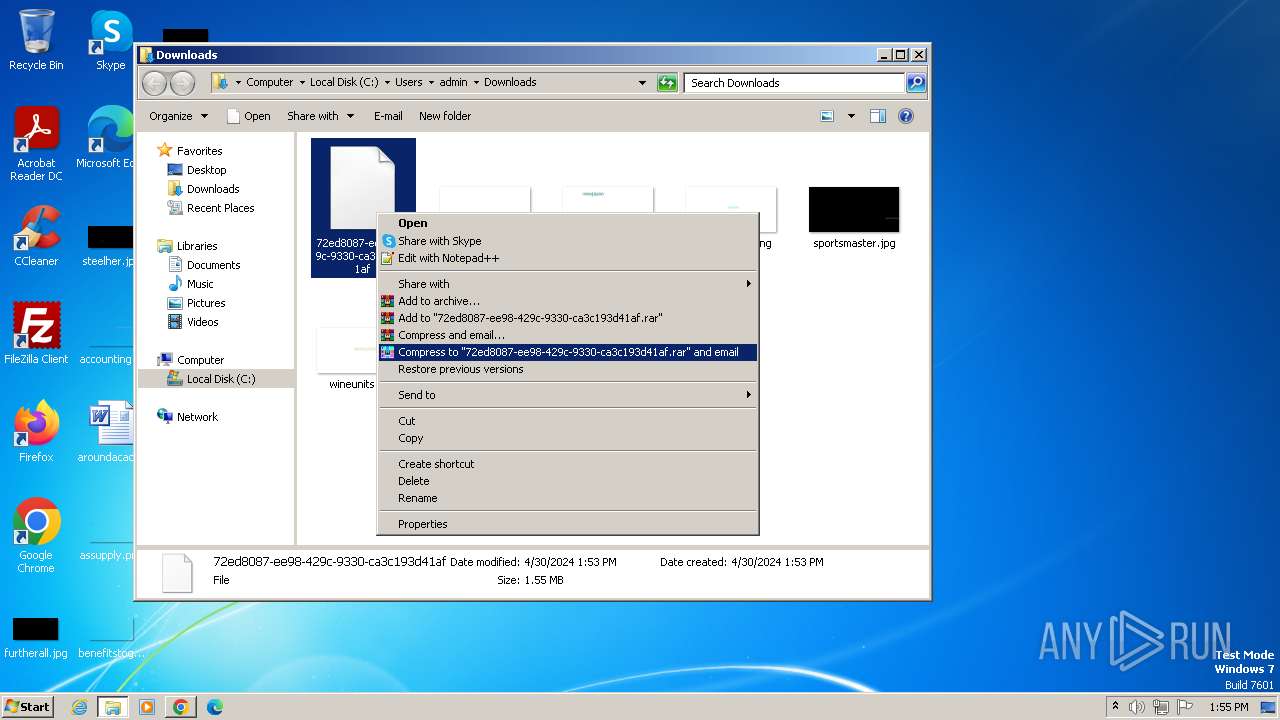Open Properties from the context menu
Image resolution: width=1280 pixels, height=720 pixels.
point(567,524)
